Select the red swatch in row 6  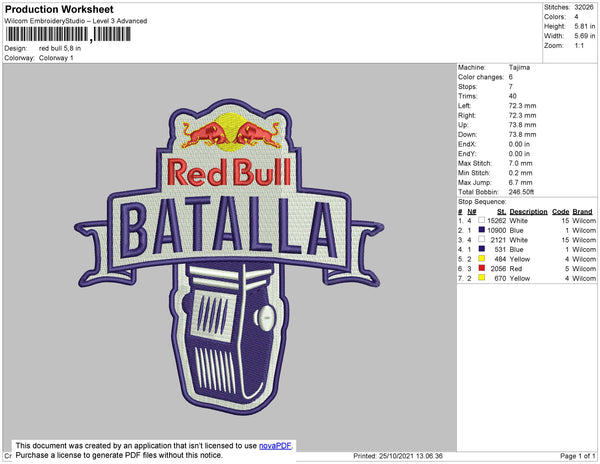coord(481,268)
